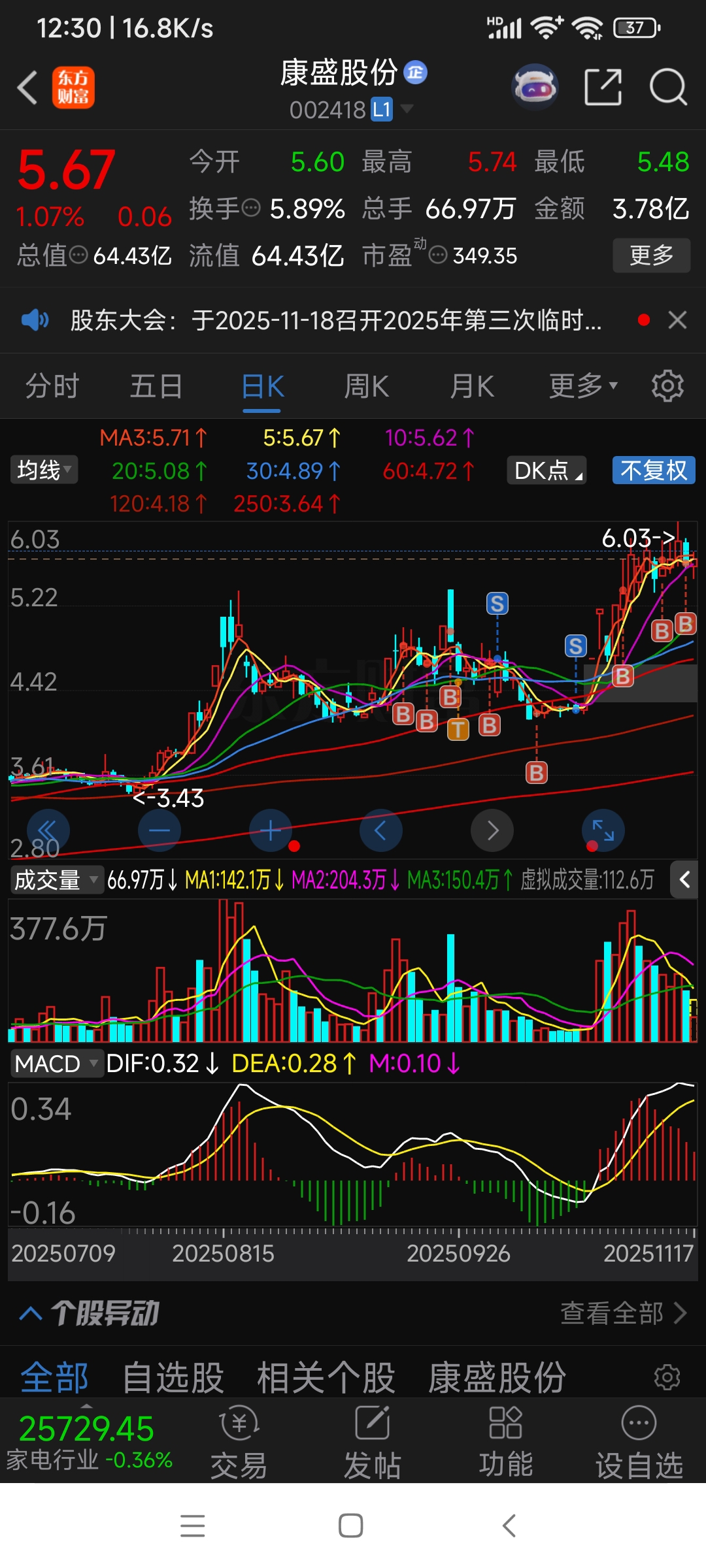Move chart left with previous arrow
The height and width of the screenshot is (1568, 706).
[380, 830]
